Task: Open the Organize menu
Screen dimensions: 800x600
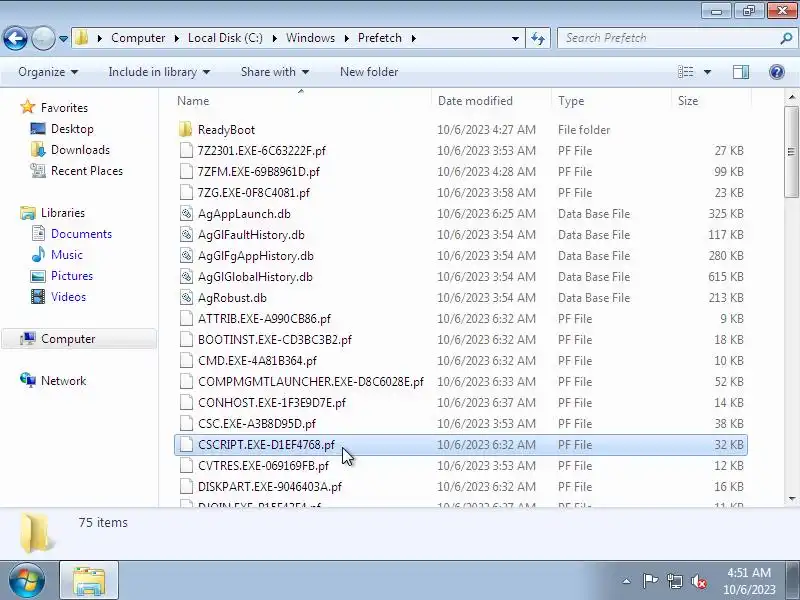Action: coord(48,72)
